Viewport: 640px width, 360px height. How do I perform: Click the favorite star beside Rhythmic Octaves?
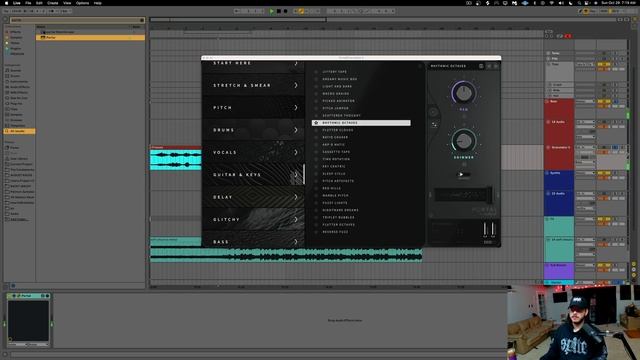pos(316,123)
